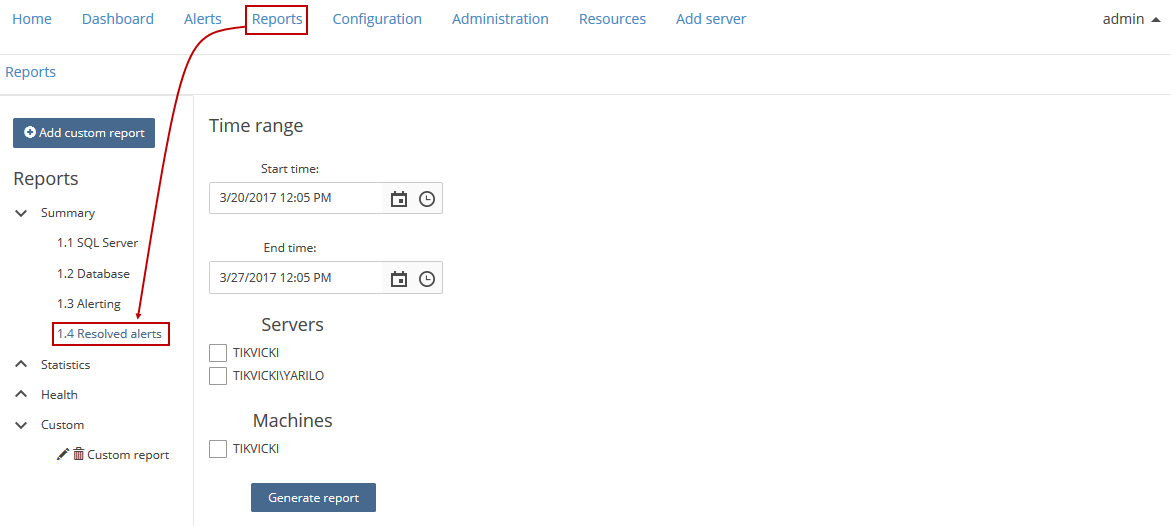Tick the TIKVICKI machine checkbox

pos(218,449)
